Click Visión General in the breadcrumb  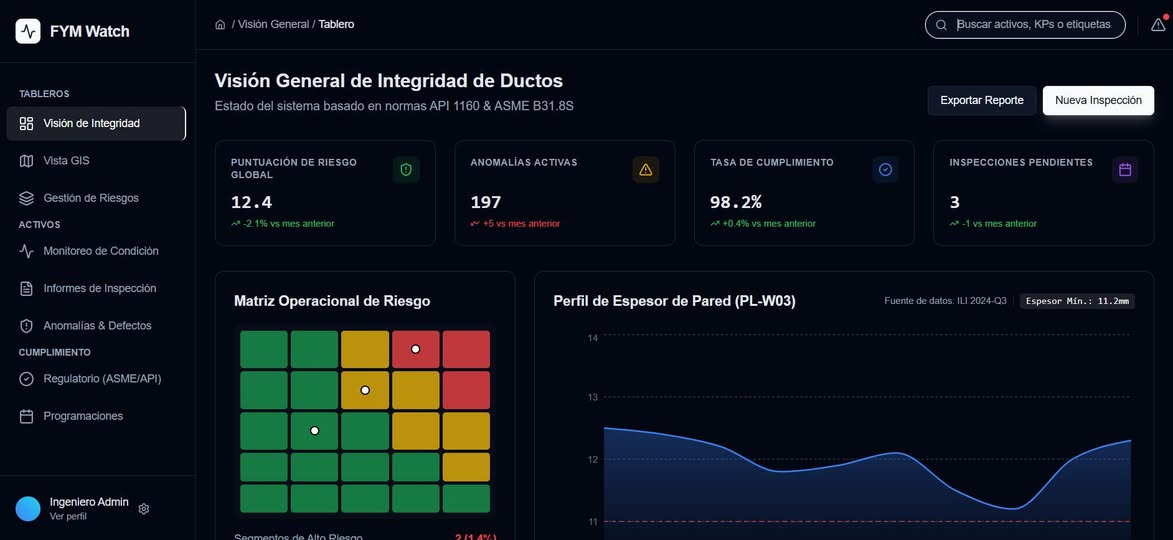[x=273, y=24]
